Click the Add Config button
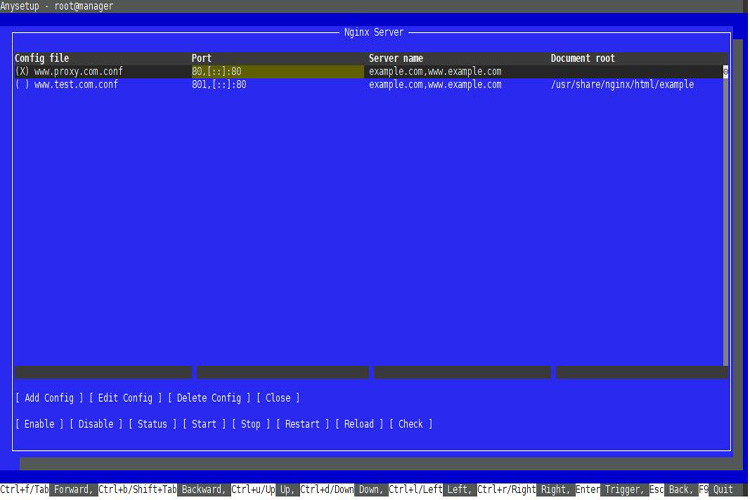The image size is (750, 500). (49, 398)
